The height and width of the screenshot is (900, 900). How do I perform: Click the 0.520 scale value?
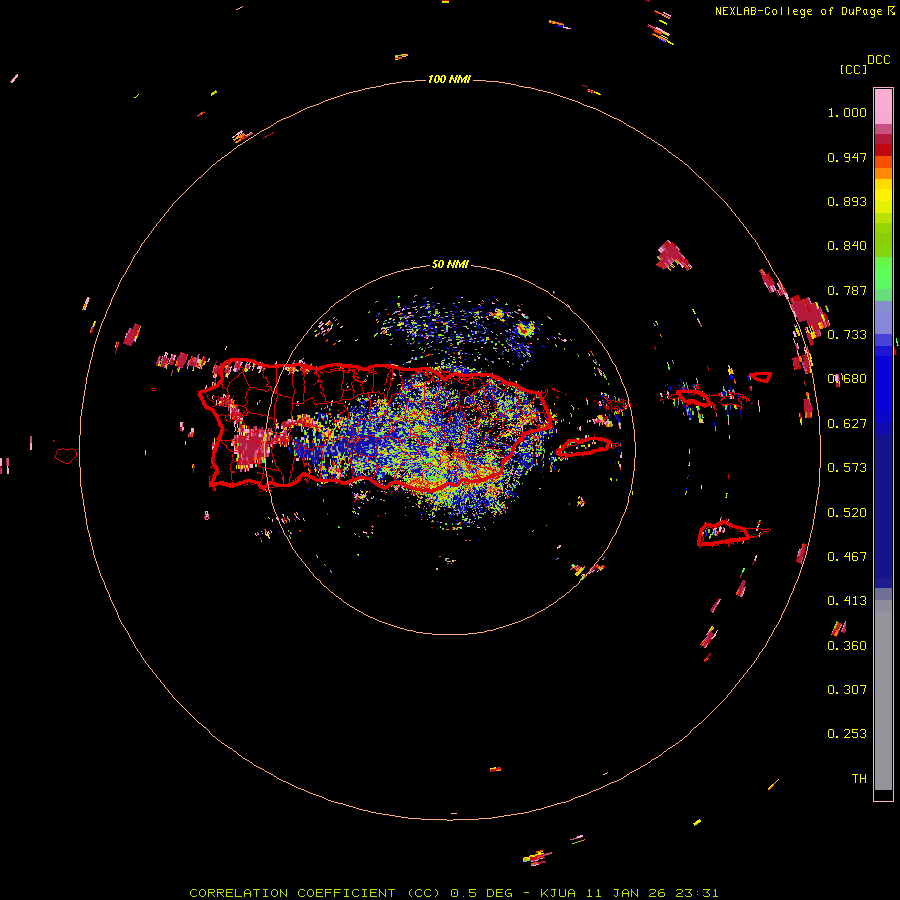coord(847,513)
